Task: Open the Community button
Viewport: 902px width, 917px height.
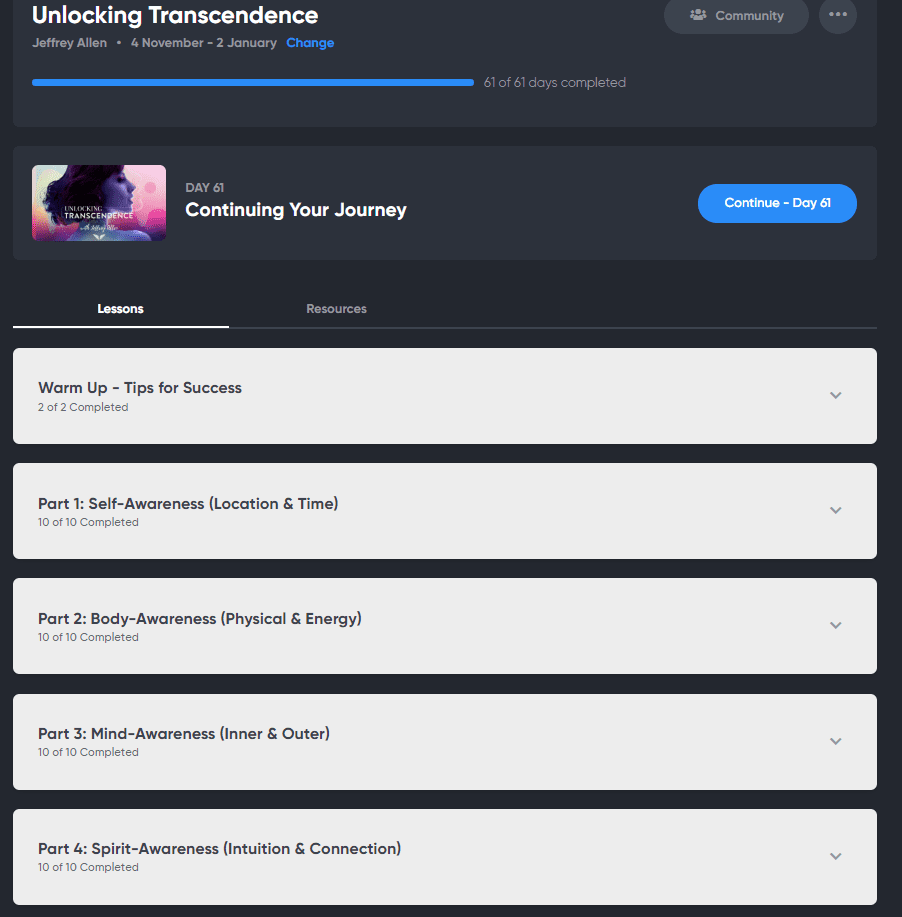Action: click(736, 16)
